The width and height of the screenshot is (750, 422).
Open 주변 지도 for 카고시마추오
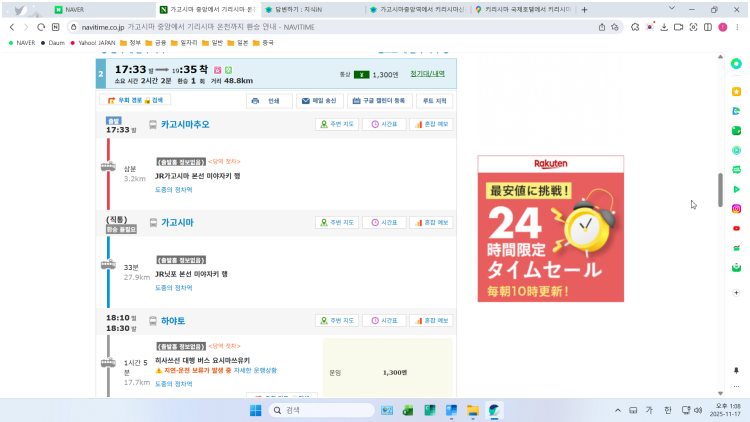336,125
